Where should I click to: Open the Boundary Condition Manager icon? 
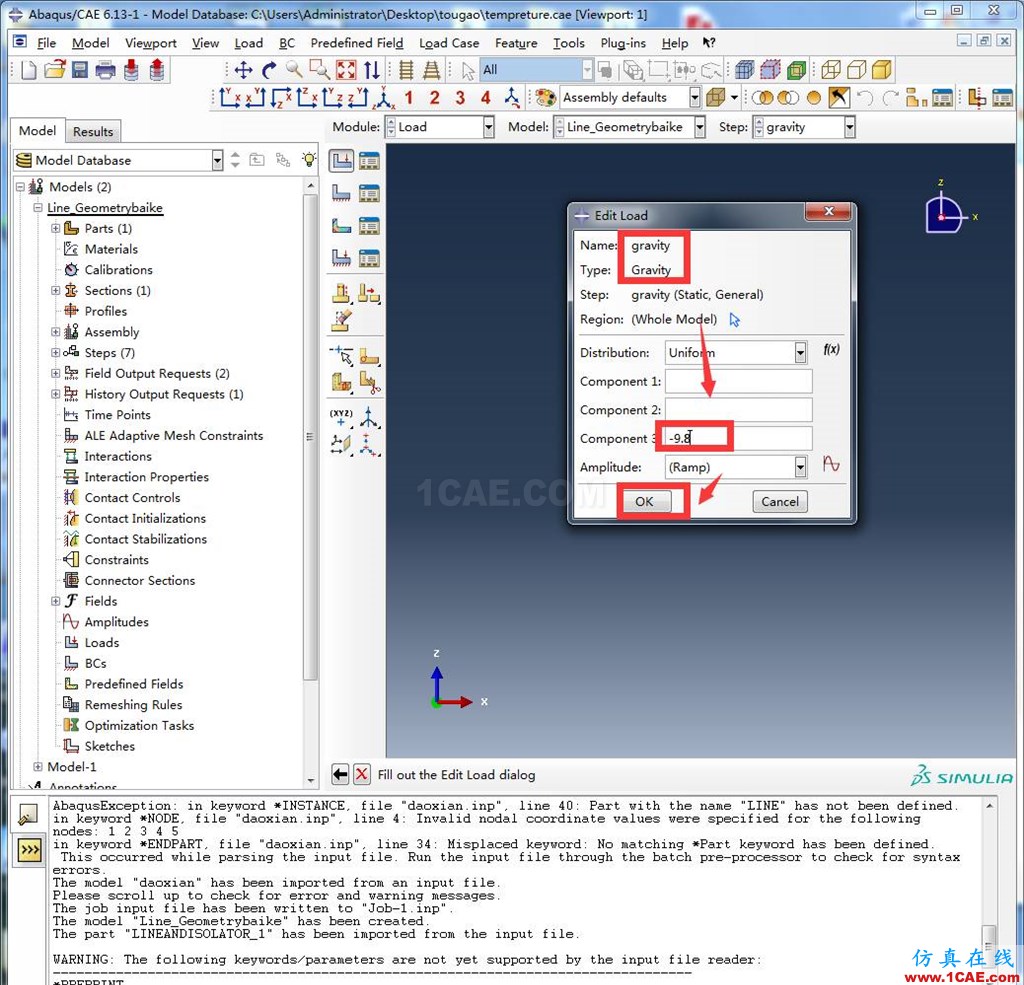click(x=369, y=193)
